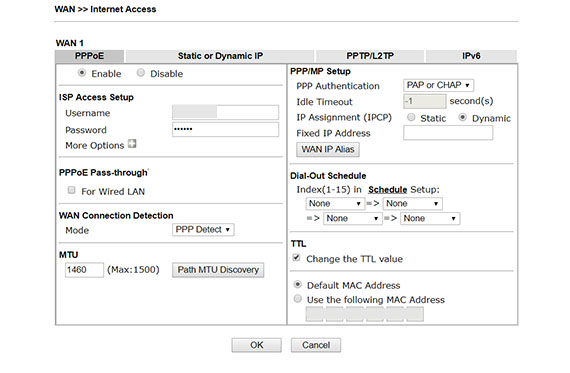The height and width of the screenshot is (373, 570).
Task: Select Default MAC Address option
Action: [x=298, y=284]
